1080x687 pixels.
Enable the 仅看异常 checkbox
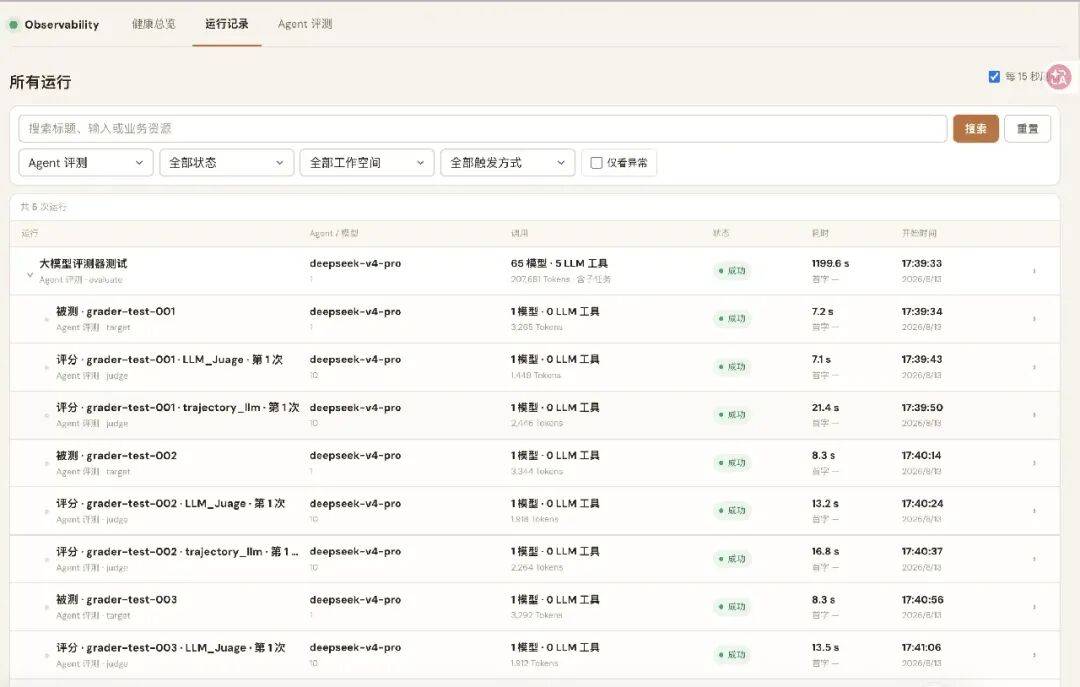(596, 163)
